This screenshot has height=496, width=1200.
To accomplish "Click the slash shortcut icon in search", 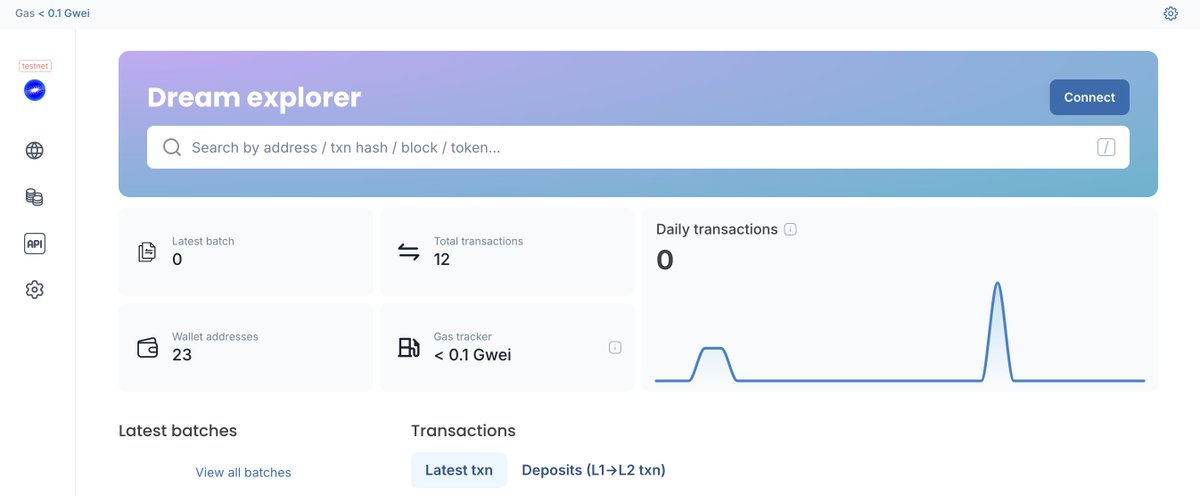I will click(1106, 148).
